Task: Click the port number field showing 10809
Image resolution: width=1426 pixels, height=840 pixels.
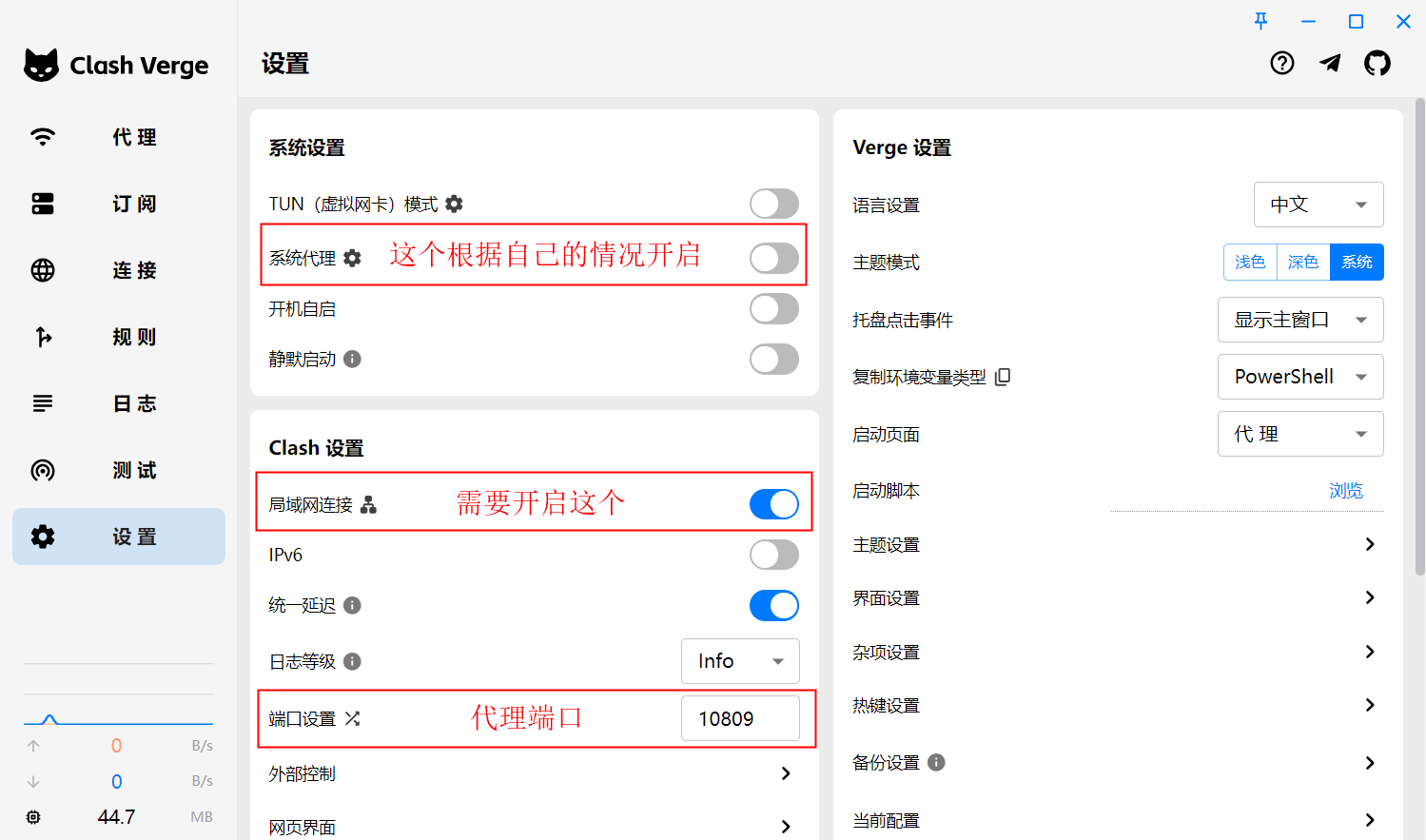Action: click(x=740, y=718)
